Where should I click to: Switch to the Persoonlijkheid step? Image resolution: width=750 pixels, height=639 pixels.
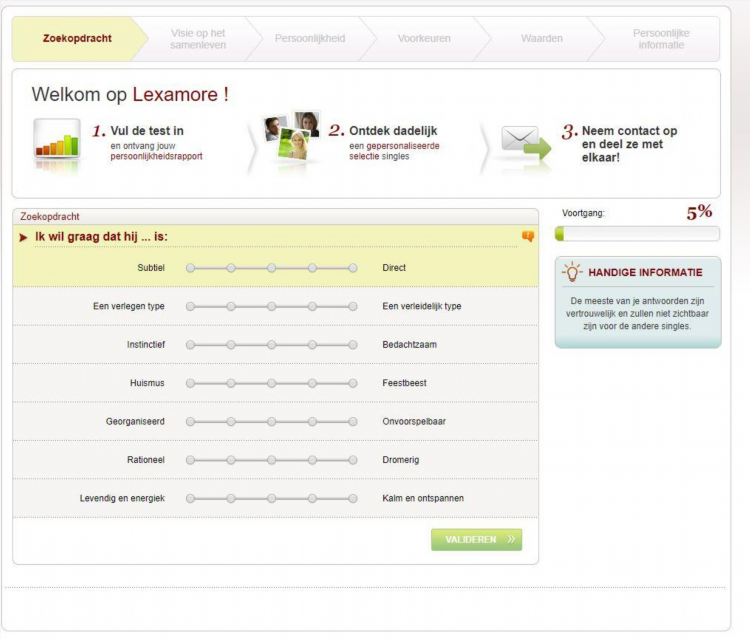[310, 39]
